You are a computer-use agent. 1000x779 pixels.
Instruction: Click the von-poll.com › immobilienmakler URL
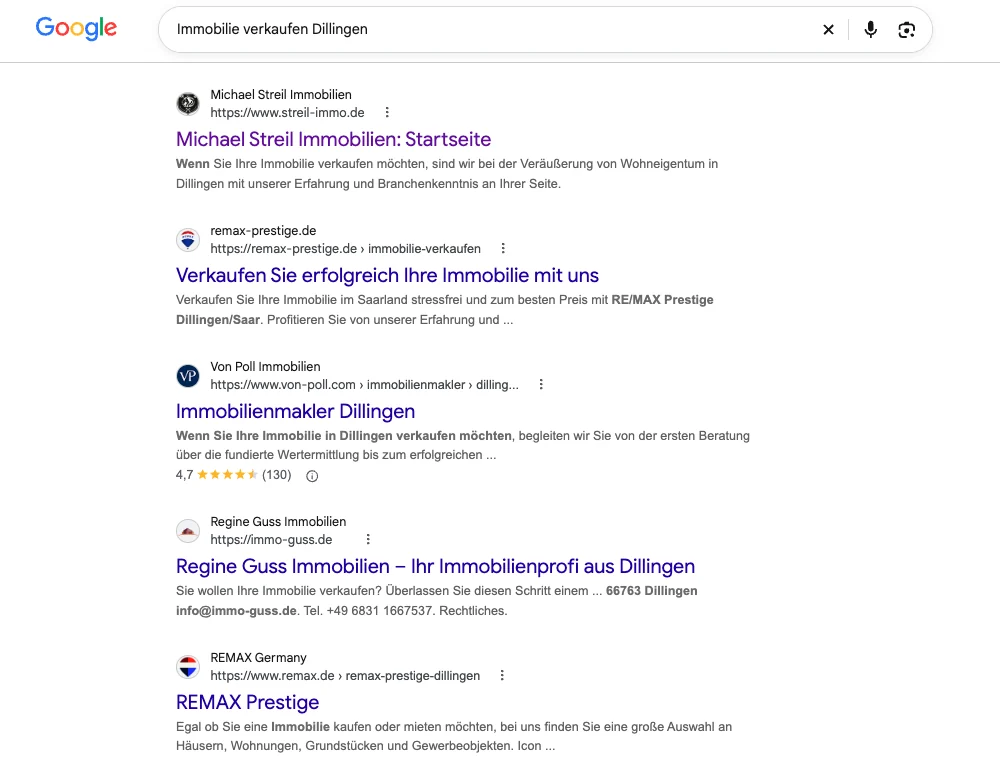coord(365,385)
